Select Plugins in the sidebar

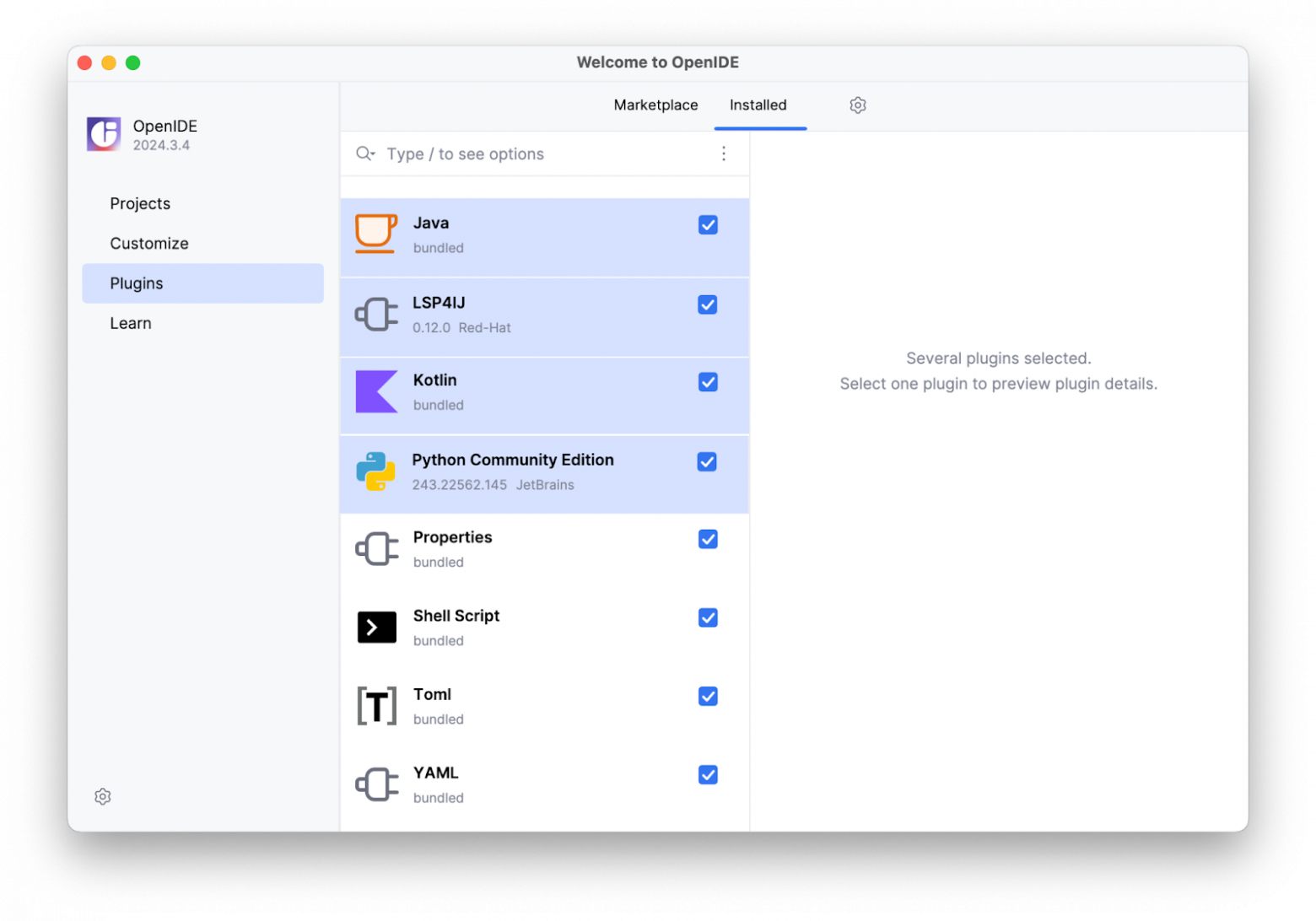coord(202,283)
